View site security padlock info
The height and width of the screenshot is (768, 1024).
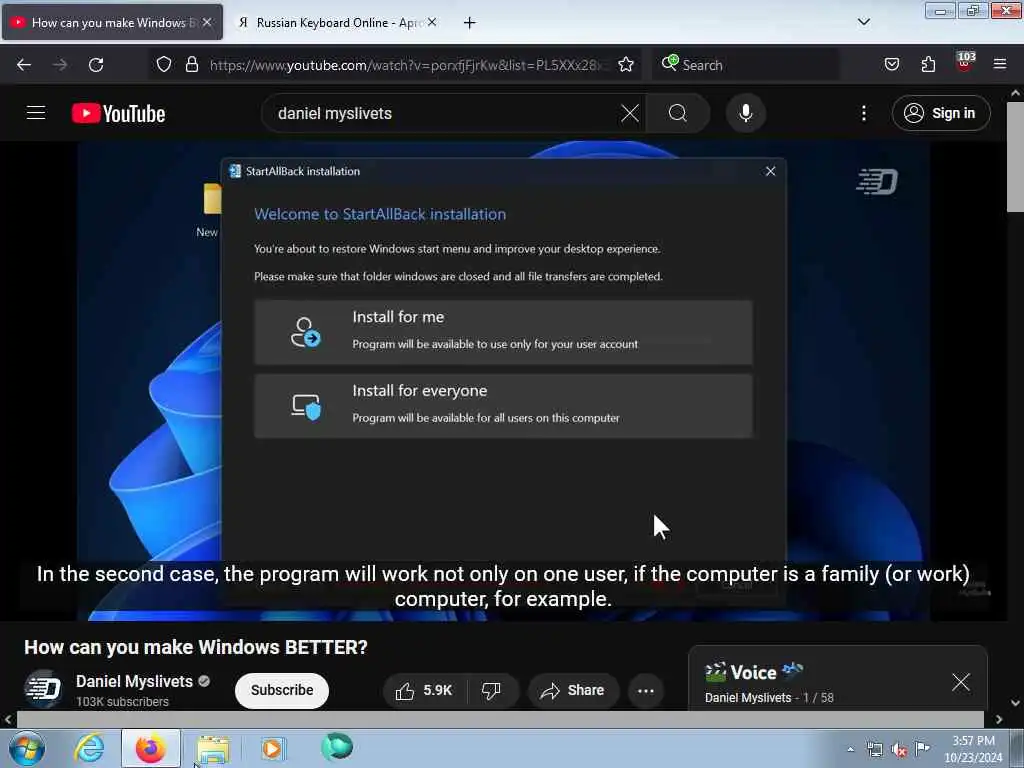(191, 64)
